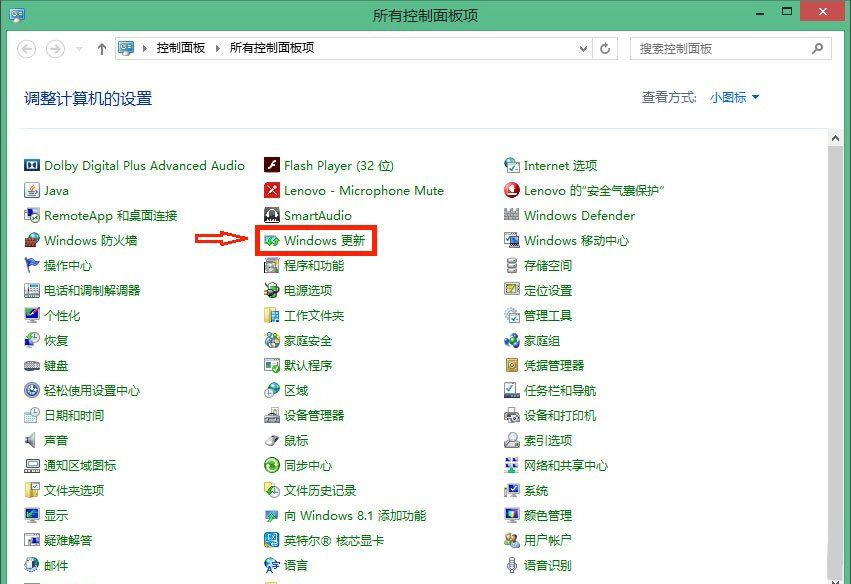Open the 小图标 view mode dropdown
Image resolution: width=851 pixels, height=584 pixels.
734,98
